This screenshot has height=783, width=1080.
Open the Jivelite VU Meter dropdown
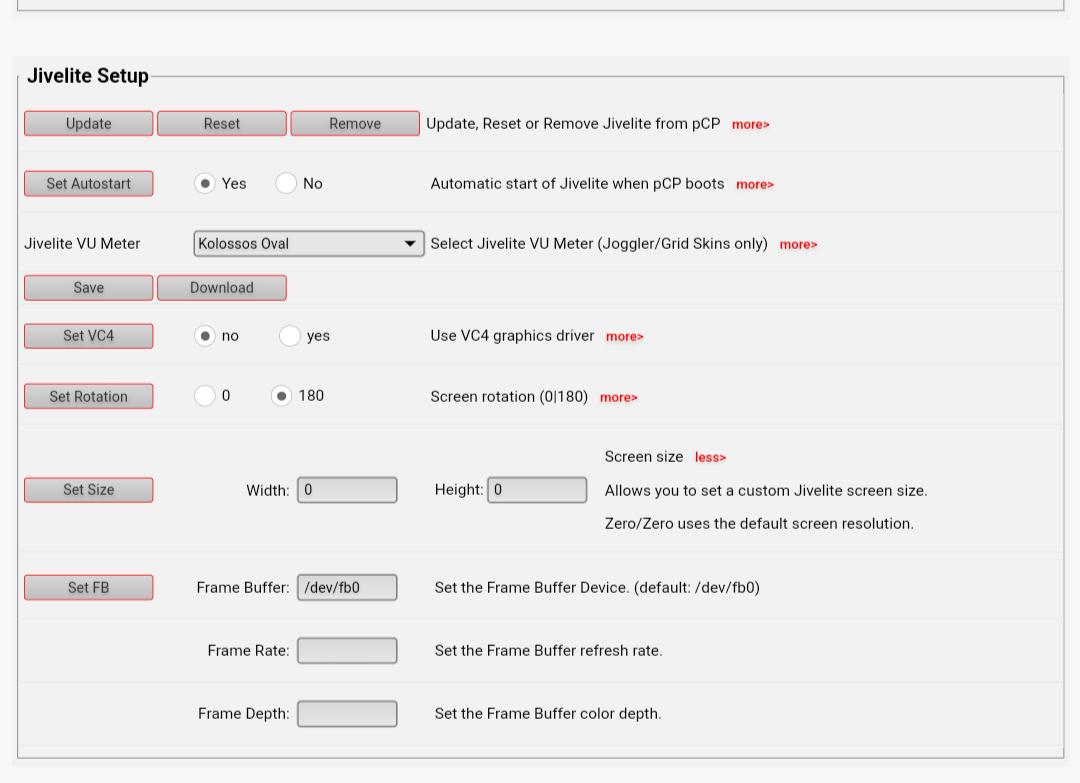click(309, 244)
